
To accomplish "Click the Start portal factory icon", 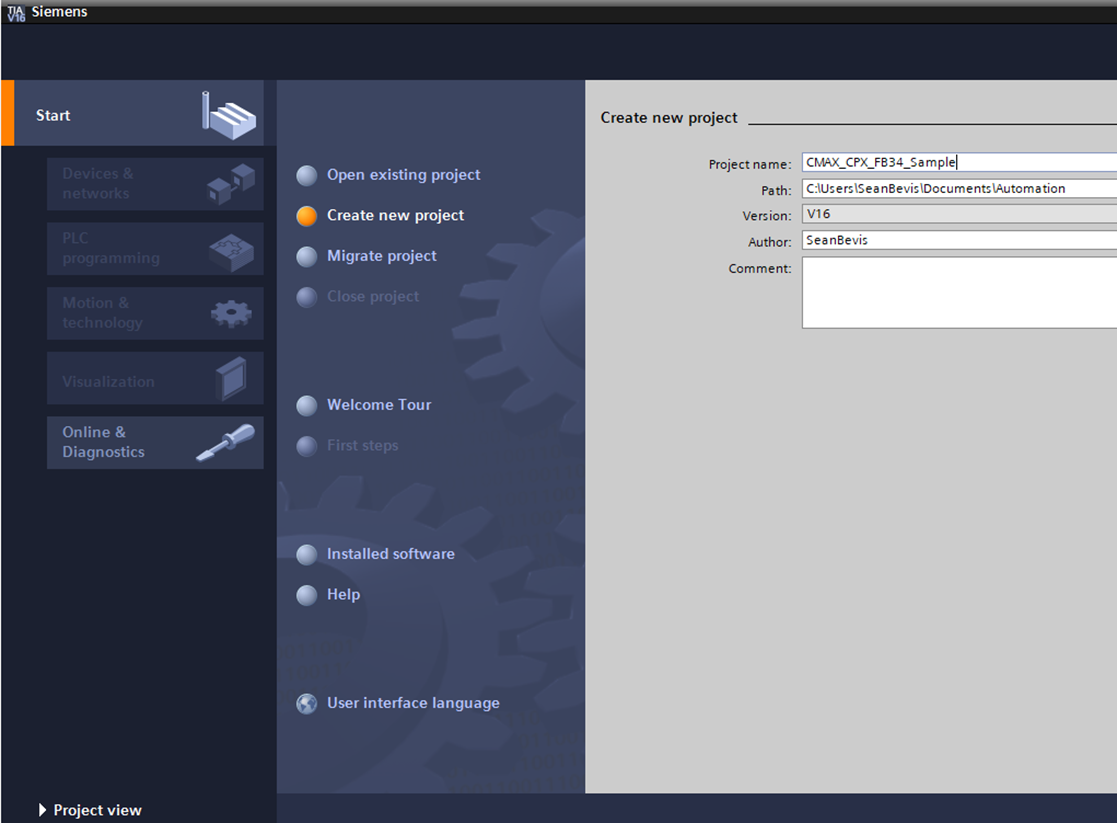I will pos(228,115).
